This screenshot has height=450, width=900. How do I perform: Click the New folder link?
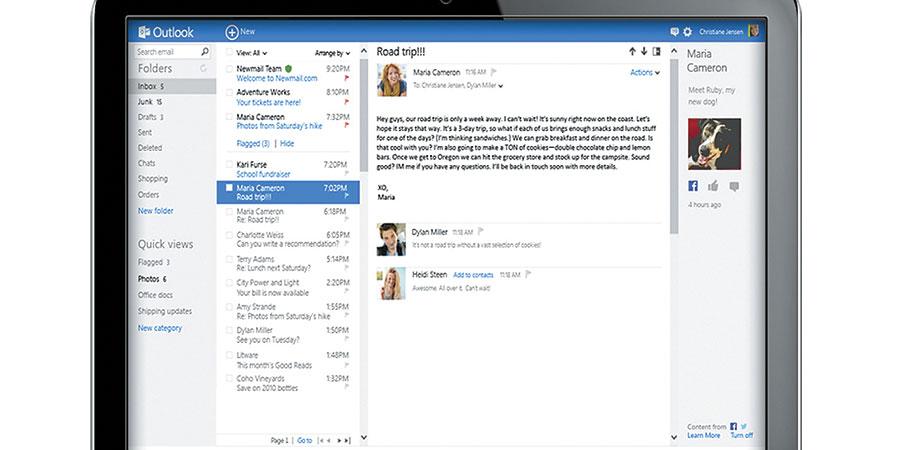click(x=156, y=211)
